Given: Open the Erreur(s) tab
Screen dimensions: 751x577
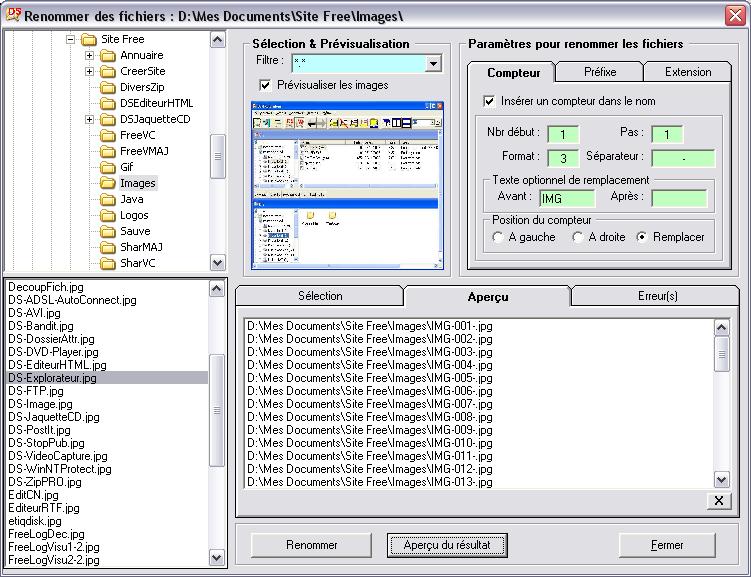Looking at the screenshot, I should pos(656,296).
